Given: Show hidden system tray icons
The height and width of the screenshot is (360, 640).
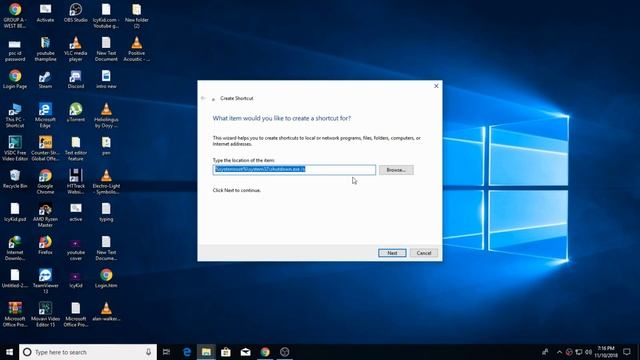Looking at the screenshot, I should [559, 352].
